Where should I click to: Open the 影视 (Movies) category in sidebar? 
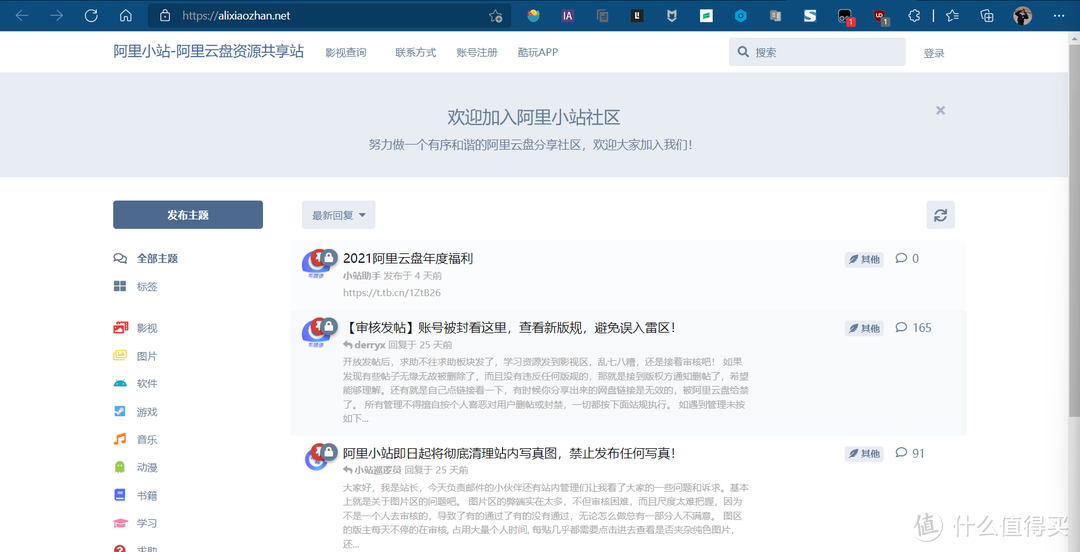pos(146,328)
